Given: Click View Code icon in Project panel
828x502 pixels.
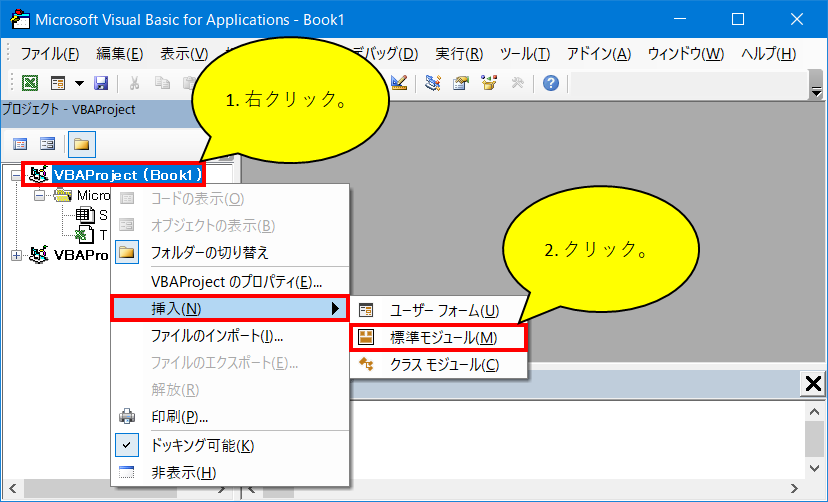Looking at the screenshot, I should coord(20,144).
